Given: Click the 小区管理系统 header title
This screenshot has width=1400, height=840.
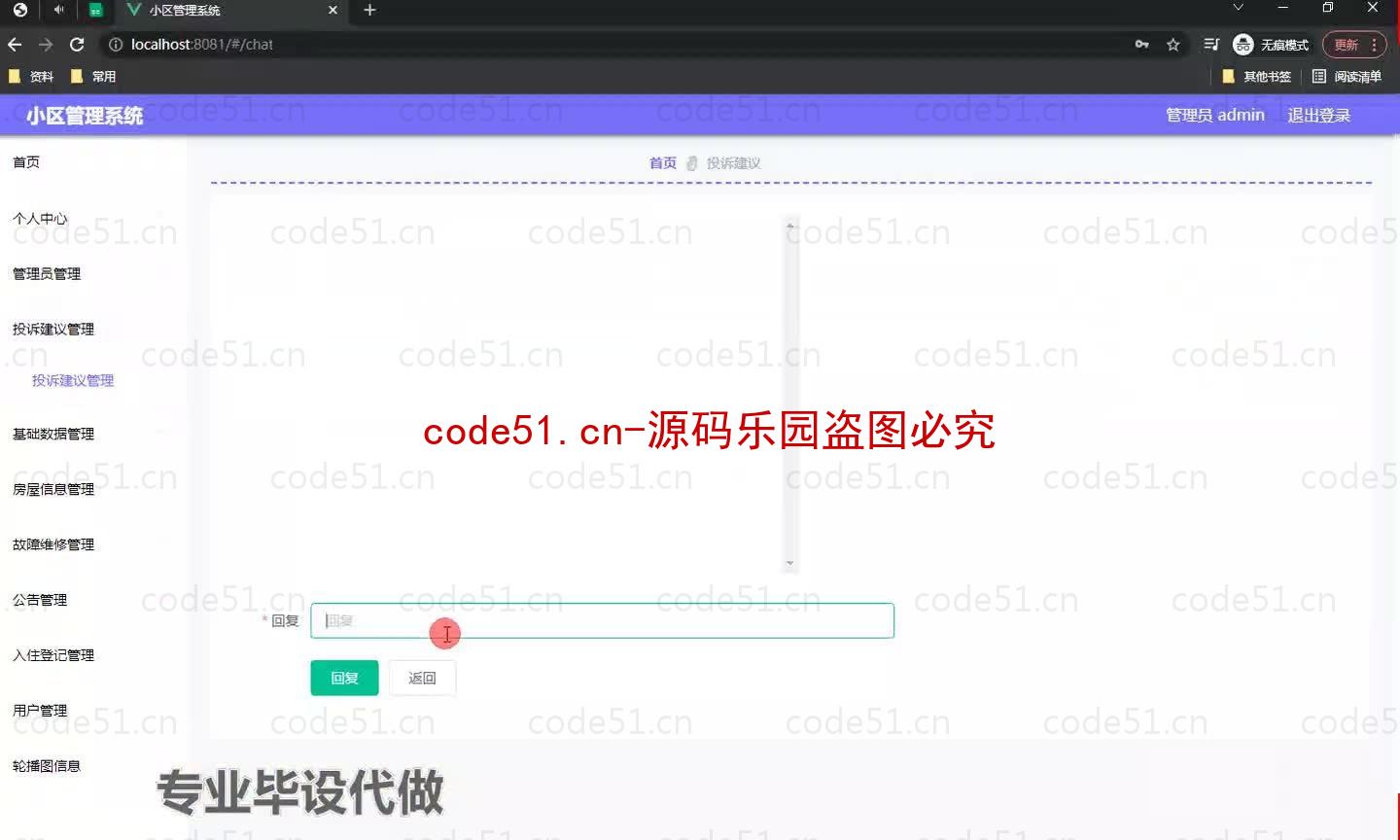Looking at the screenshot, I should coord(85,116).
